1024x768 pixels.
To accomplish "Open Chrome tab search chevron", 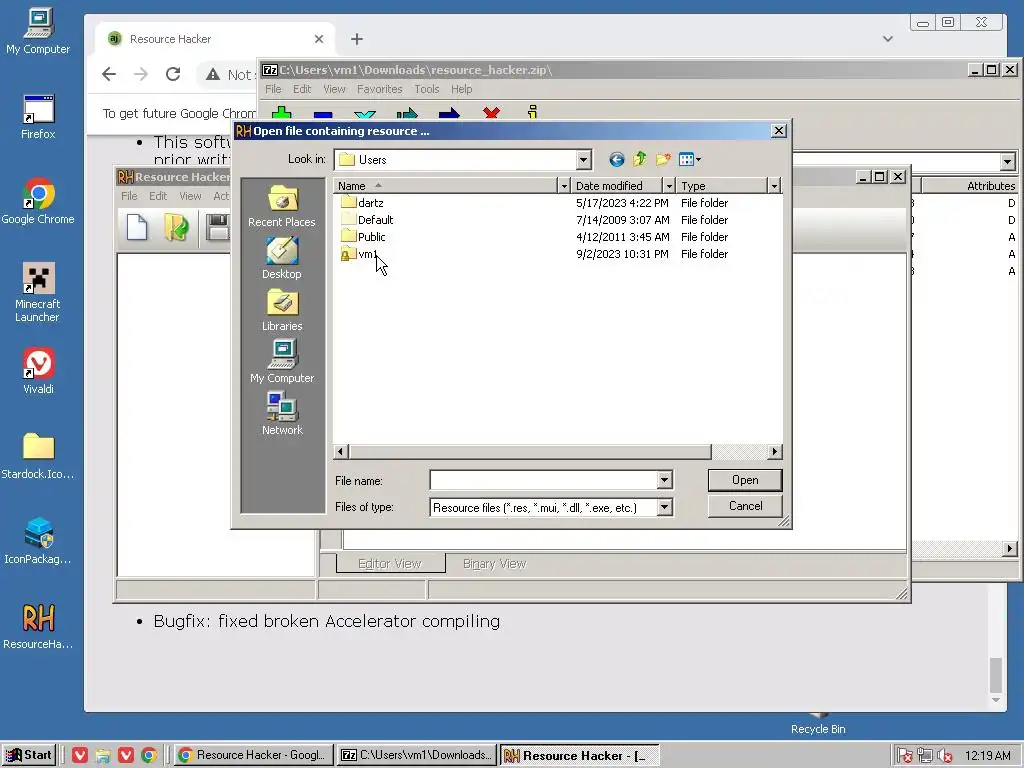I will pyautogui.click(x=888, y=39).
